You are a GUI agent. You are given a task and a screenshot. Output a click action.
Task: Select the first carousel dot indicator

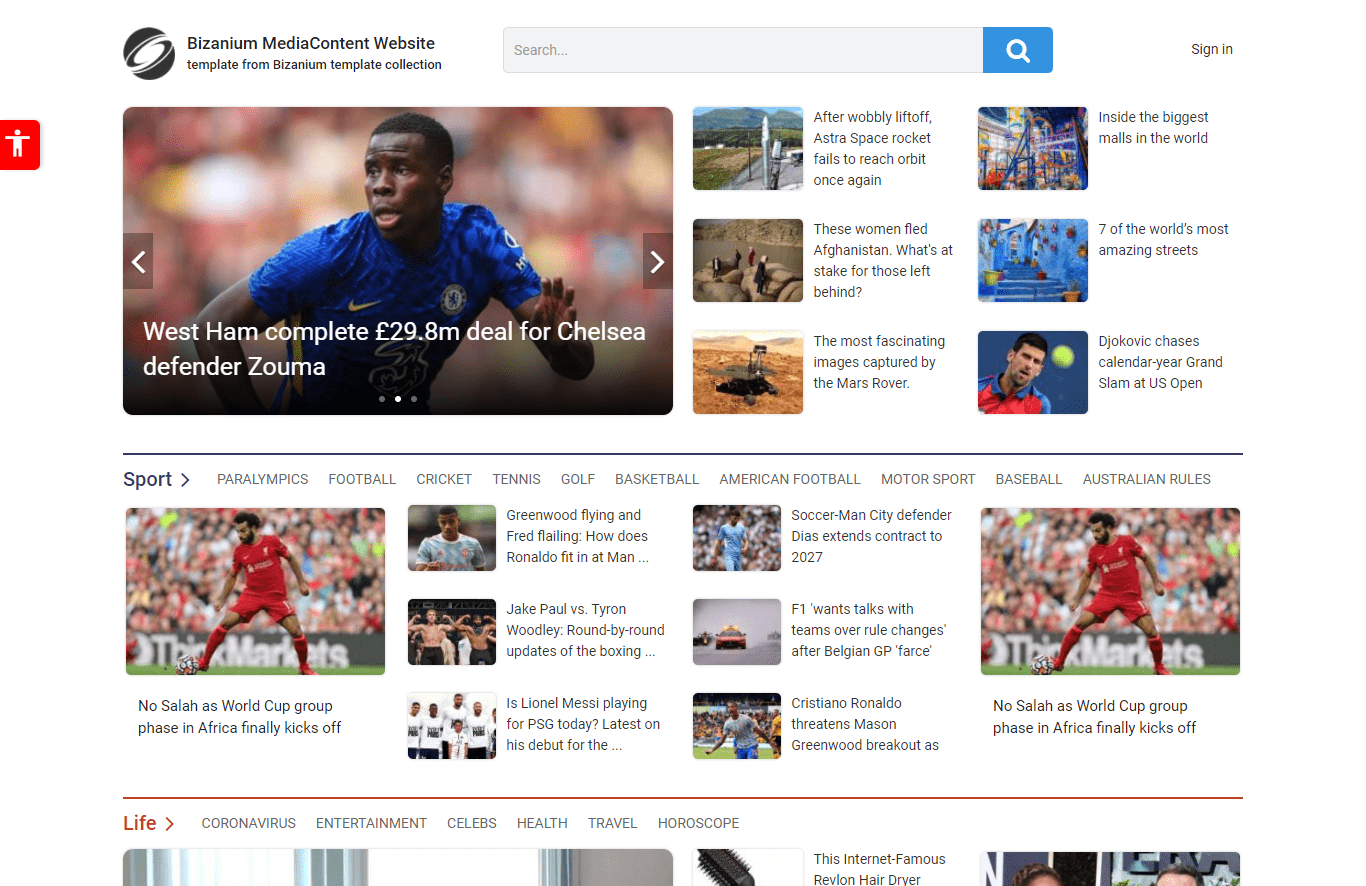tap(381, 399)
